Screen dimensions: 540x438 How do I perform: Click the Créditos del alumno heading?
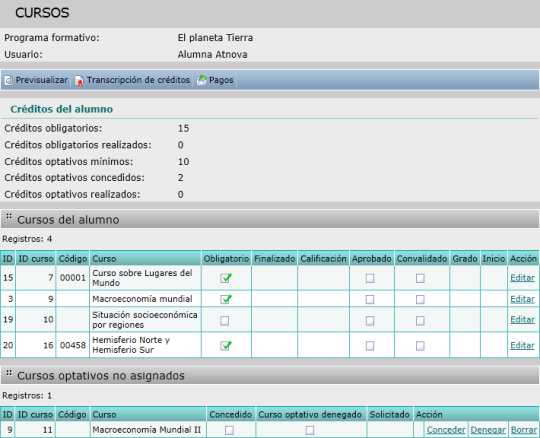click(62, 109)
